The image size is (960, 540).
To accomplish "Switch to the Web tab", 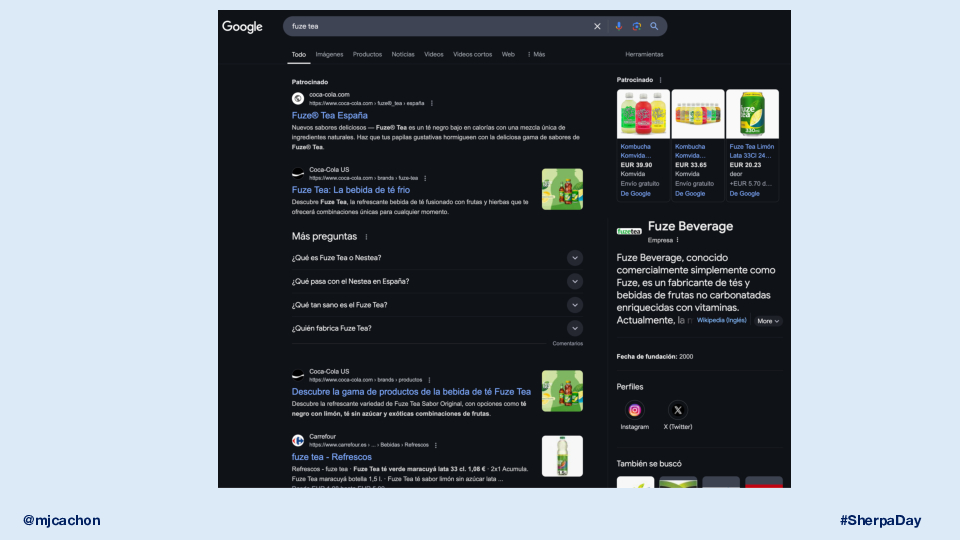I will click(x=508, y=54).
